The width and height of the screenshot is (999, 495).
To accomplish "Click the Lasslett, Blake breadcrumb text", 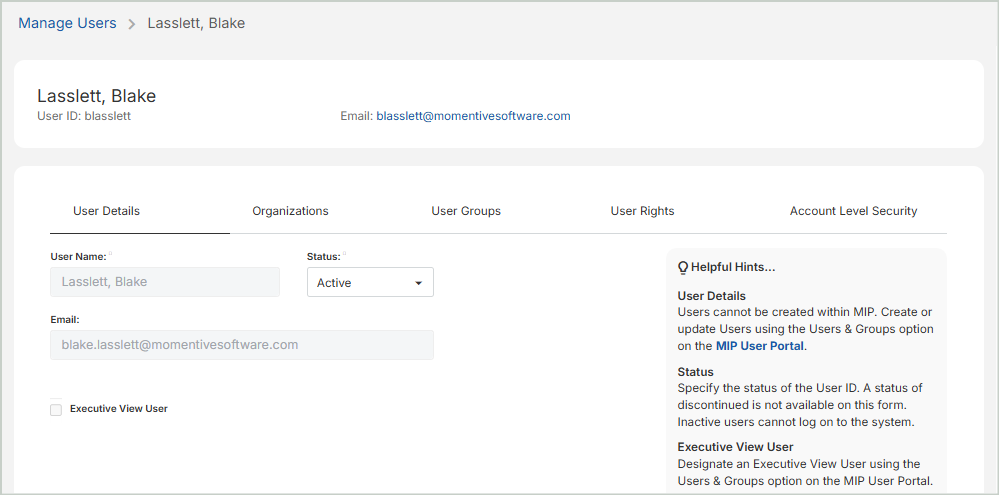I will tap(196, 23).
